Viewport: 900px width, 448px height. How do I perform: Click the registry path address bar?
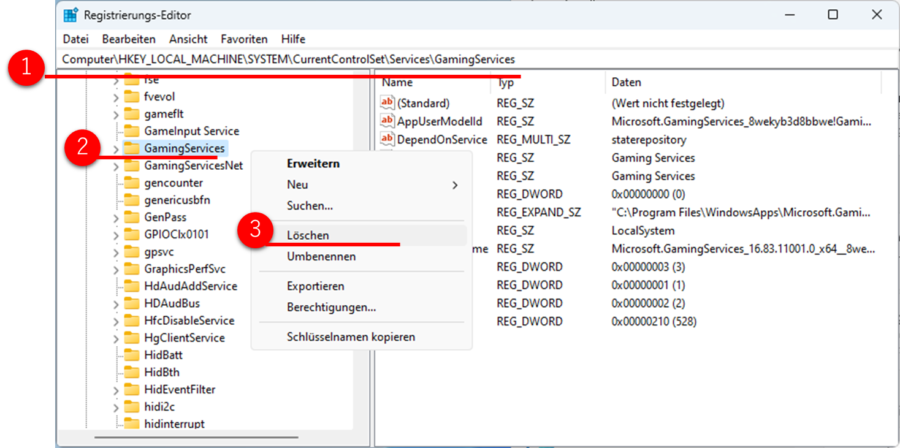478,59
